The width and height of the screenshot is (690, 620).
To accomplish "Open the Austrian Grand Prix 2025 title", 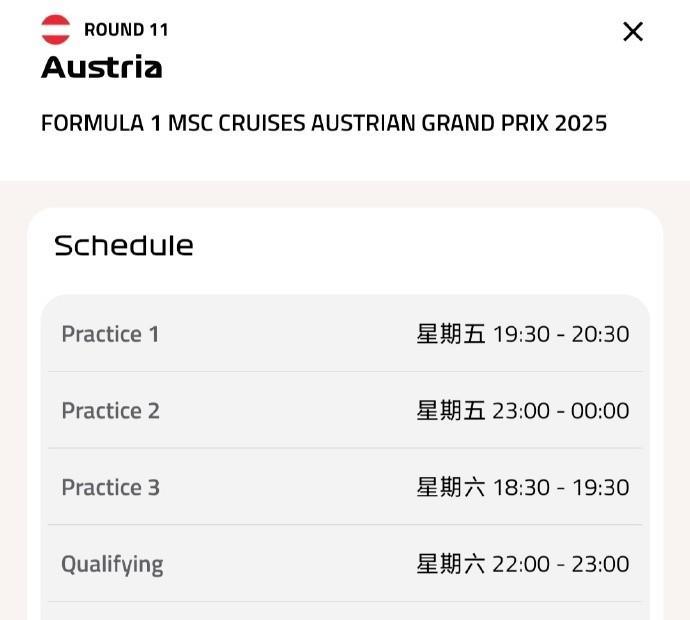I will (x=324, y=123).
